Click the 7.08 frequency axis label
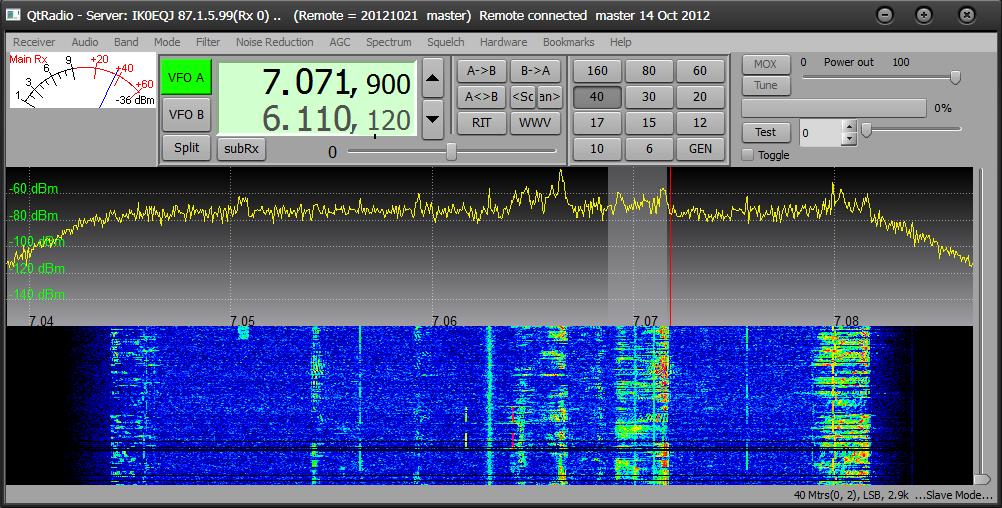 point(846,321)
